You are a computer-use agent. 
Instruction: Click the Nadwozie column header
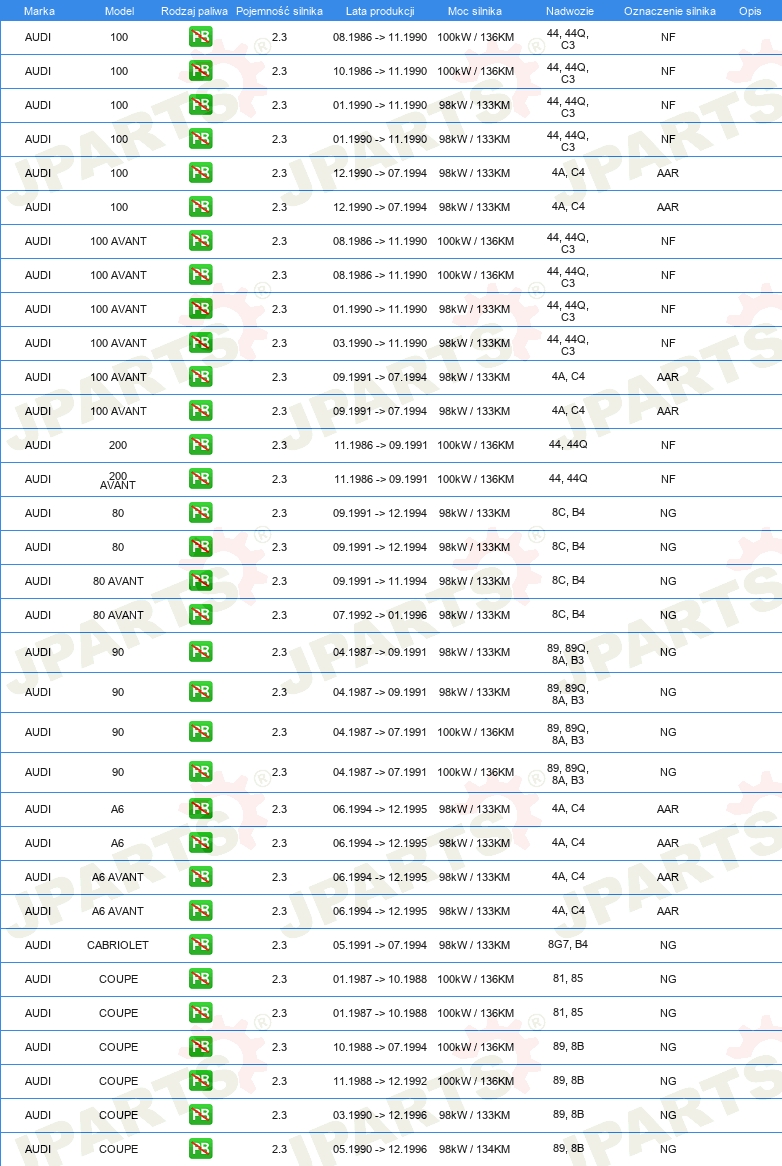569,11
